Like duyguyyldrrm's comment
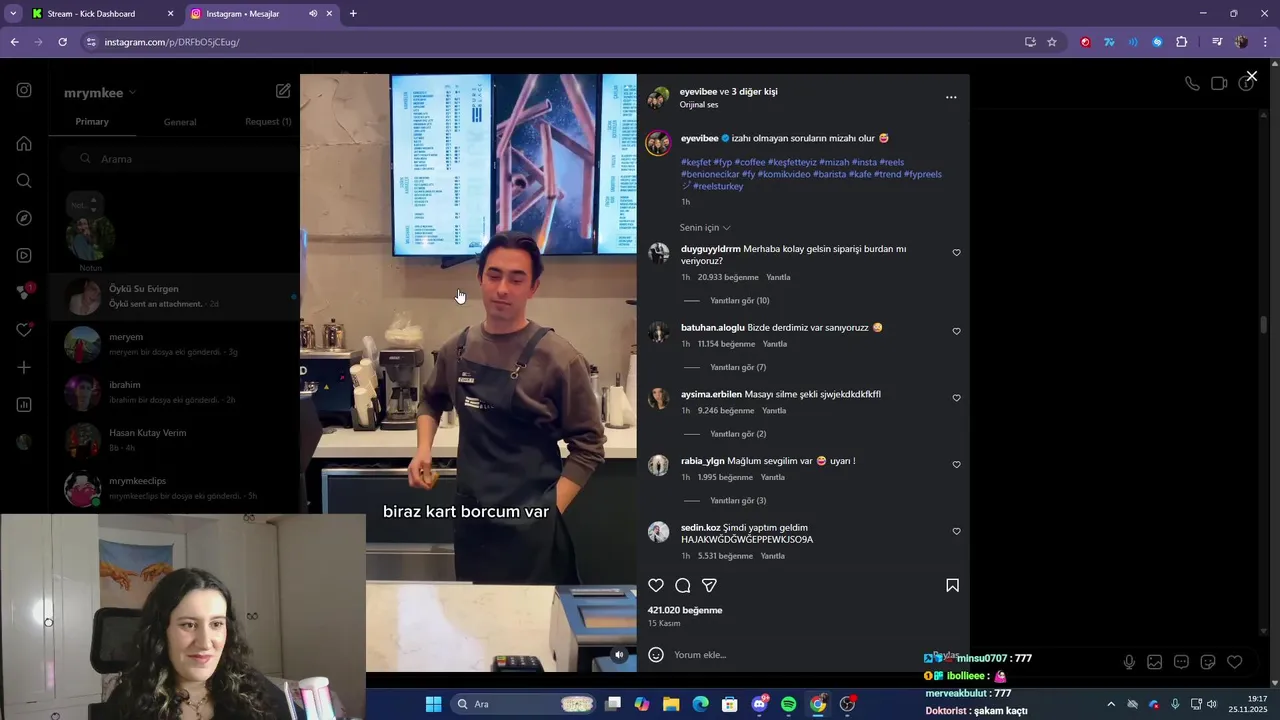This screenshot has height=720, width=1280. (956, 253)
